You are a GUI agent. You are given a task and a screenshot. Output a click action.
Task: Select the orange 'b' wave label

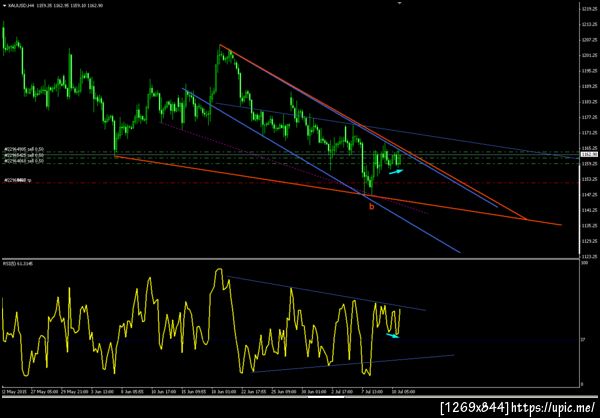371,207
